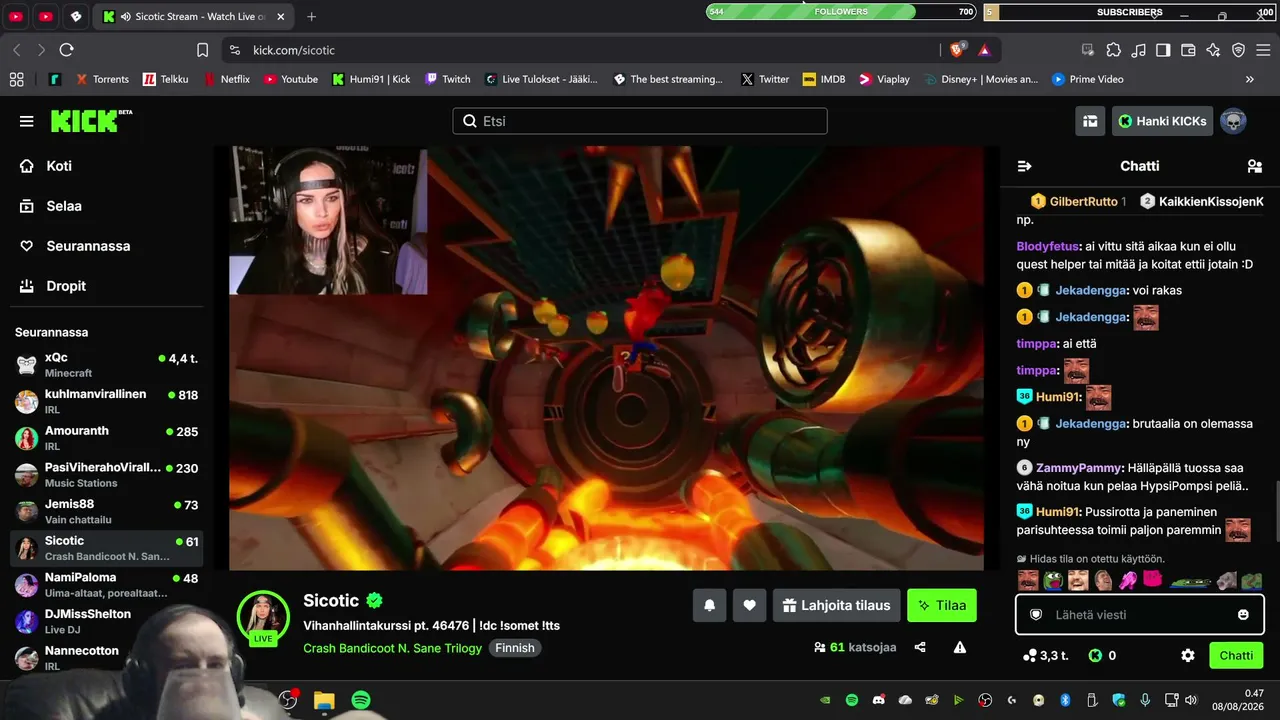The height and width of the screenshot is (720, 1280).
Task: Open browser main menu
Action: click(x=1263, y=50)
